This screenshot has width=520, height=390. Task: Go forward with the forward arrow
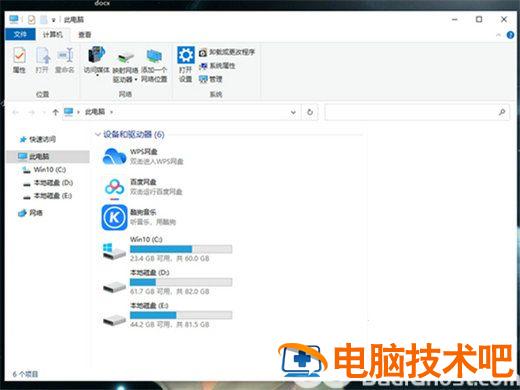32,112
